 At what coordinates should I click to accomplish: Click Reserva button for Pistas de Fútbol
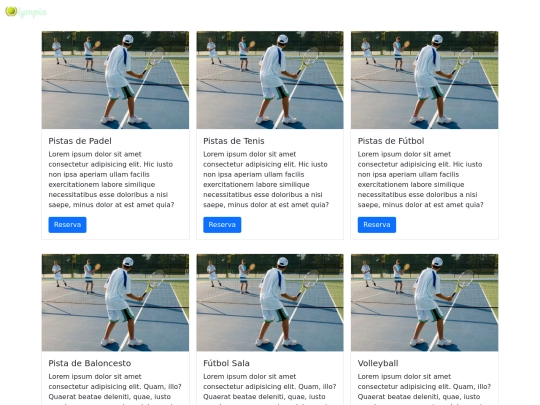[x=376, y=225]
